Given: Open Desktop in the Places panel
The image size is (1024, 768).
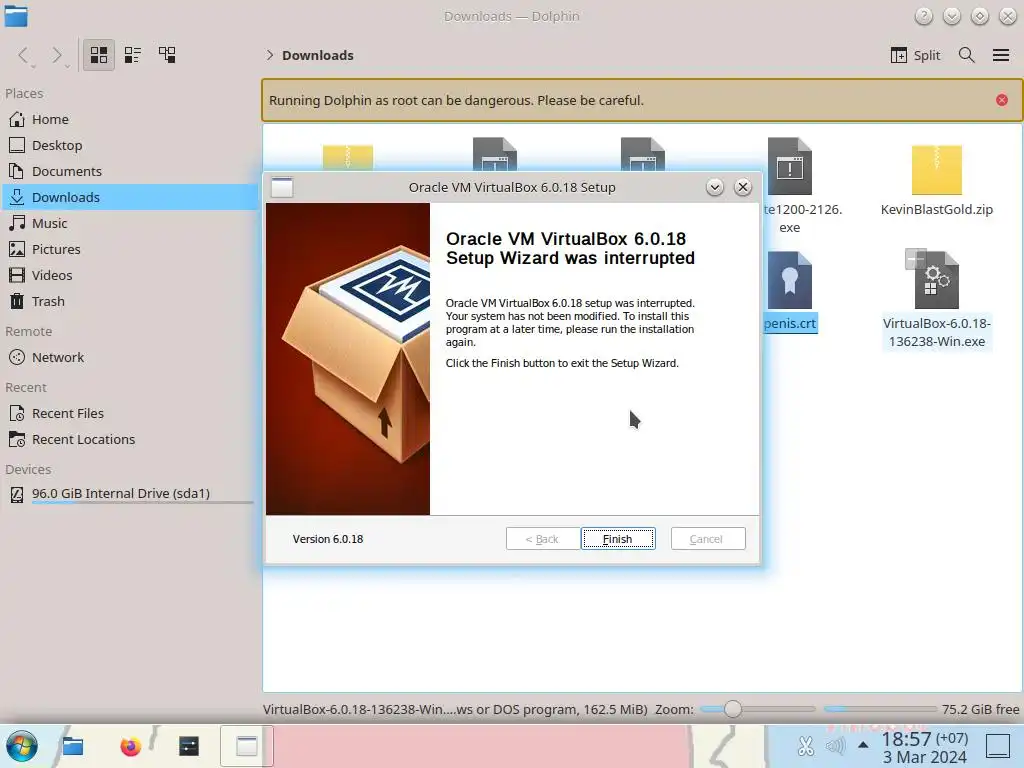Looking at the screenshot, I should point(131,146).
